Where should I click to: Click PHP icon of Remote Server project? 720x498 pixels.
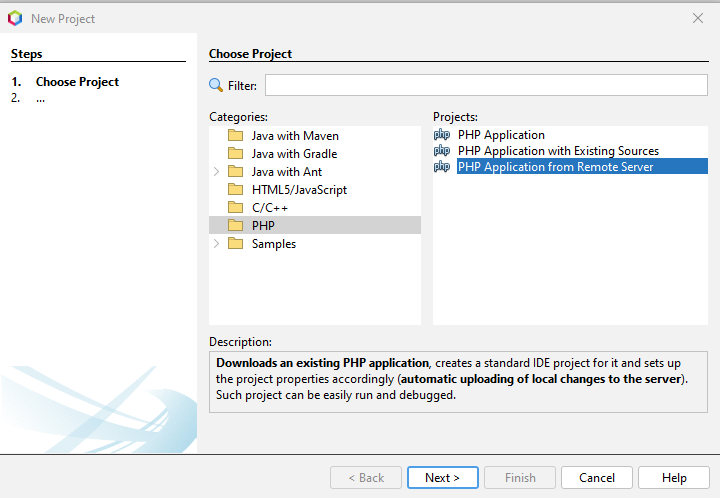point(442,167)
